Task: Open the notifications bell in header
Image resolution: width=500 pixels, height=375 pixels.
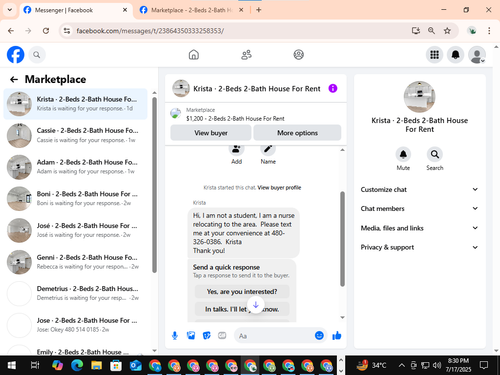Action: [x=455, y=55]
